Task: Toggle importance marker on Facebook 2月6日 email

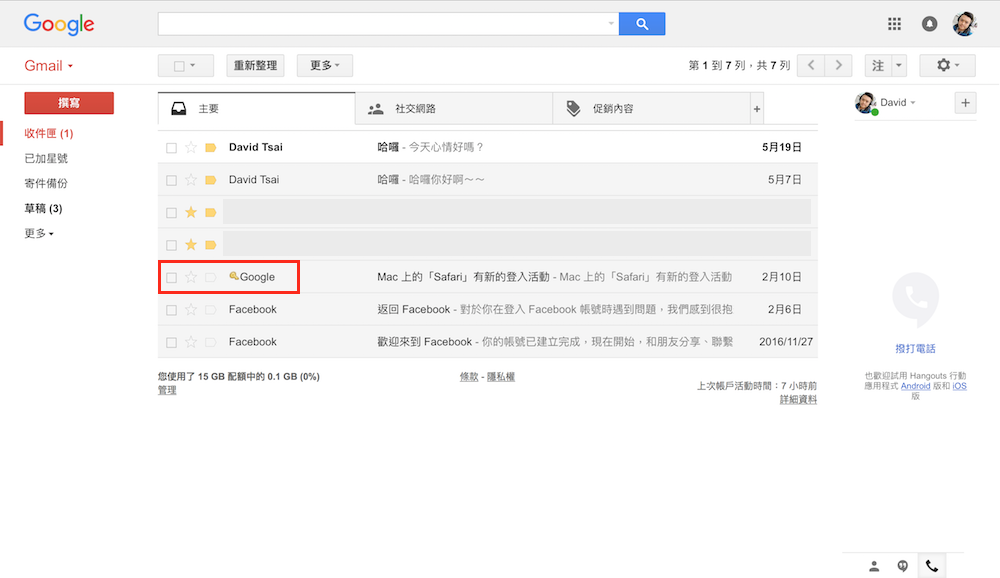Action: [x=210, y=309]
